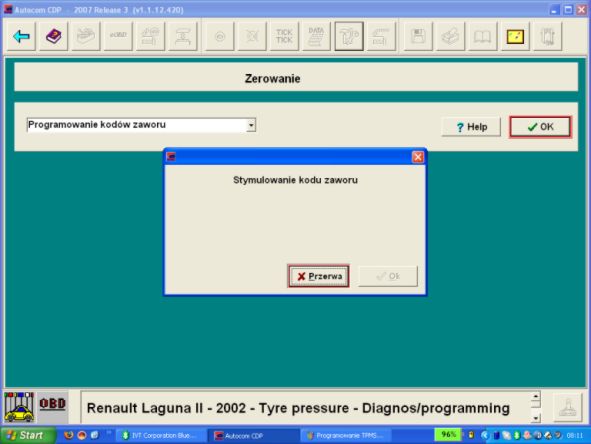The width and height of the screenshot is (591, 444).
Task: Open the purple help book icon
Action: tap(54, 37)
